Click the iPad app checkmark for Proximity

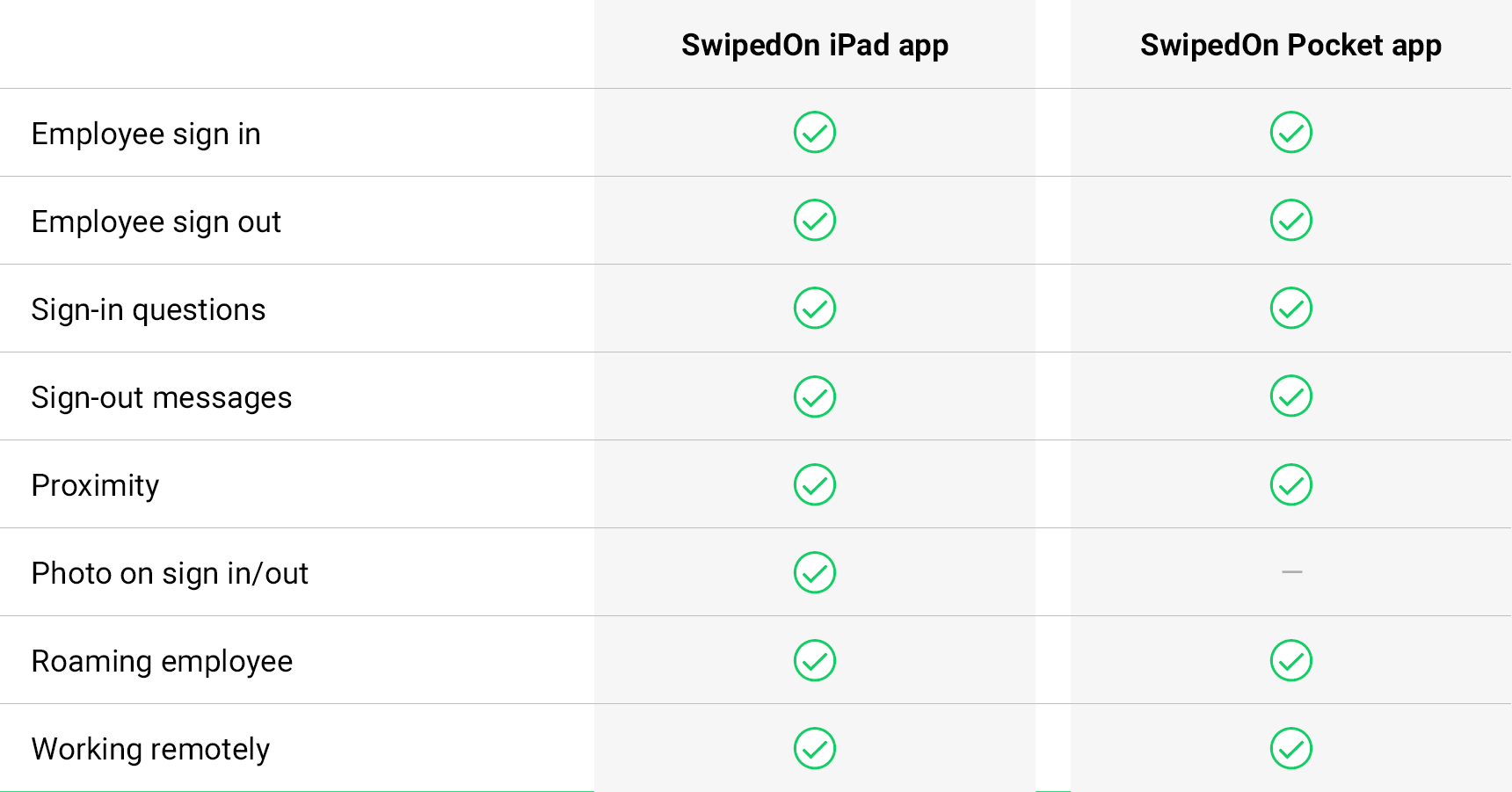click(815, 484)
